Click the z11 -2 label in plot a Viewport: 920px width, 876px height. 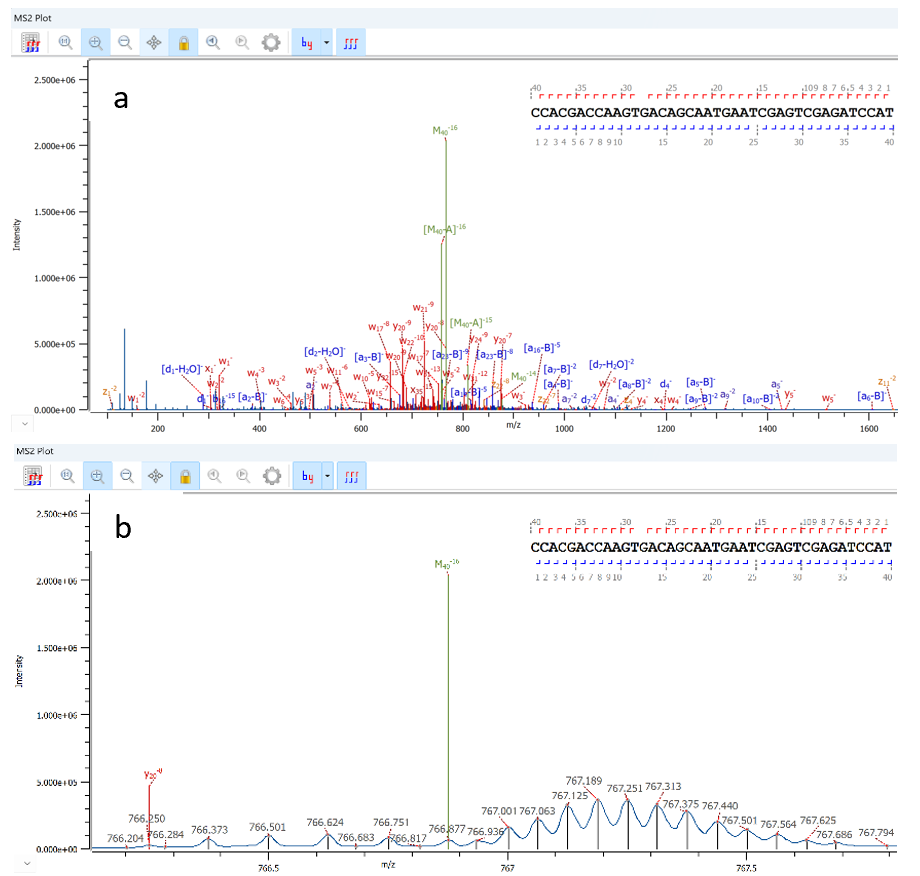pos(887,381)
